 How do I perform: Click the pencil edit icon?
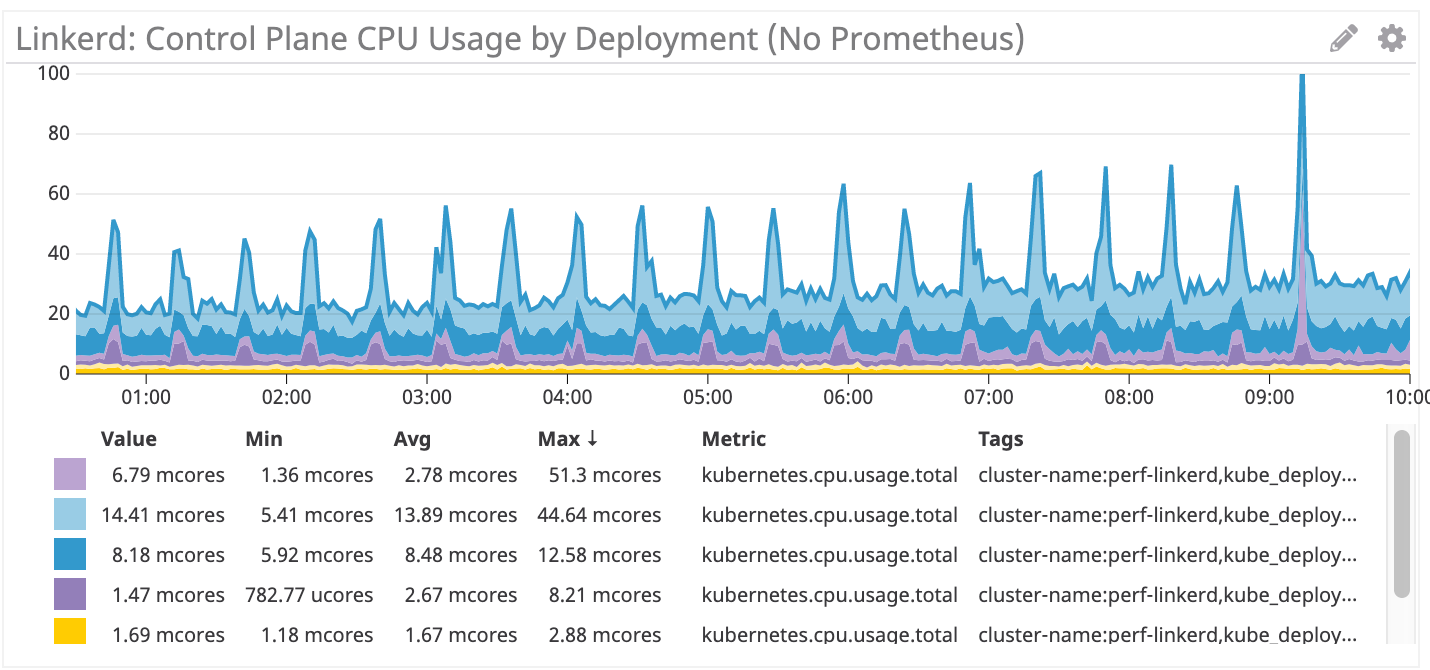1344,39
